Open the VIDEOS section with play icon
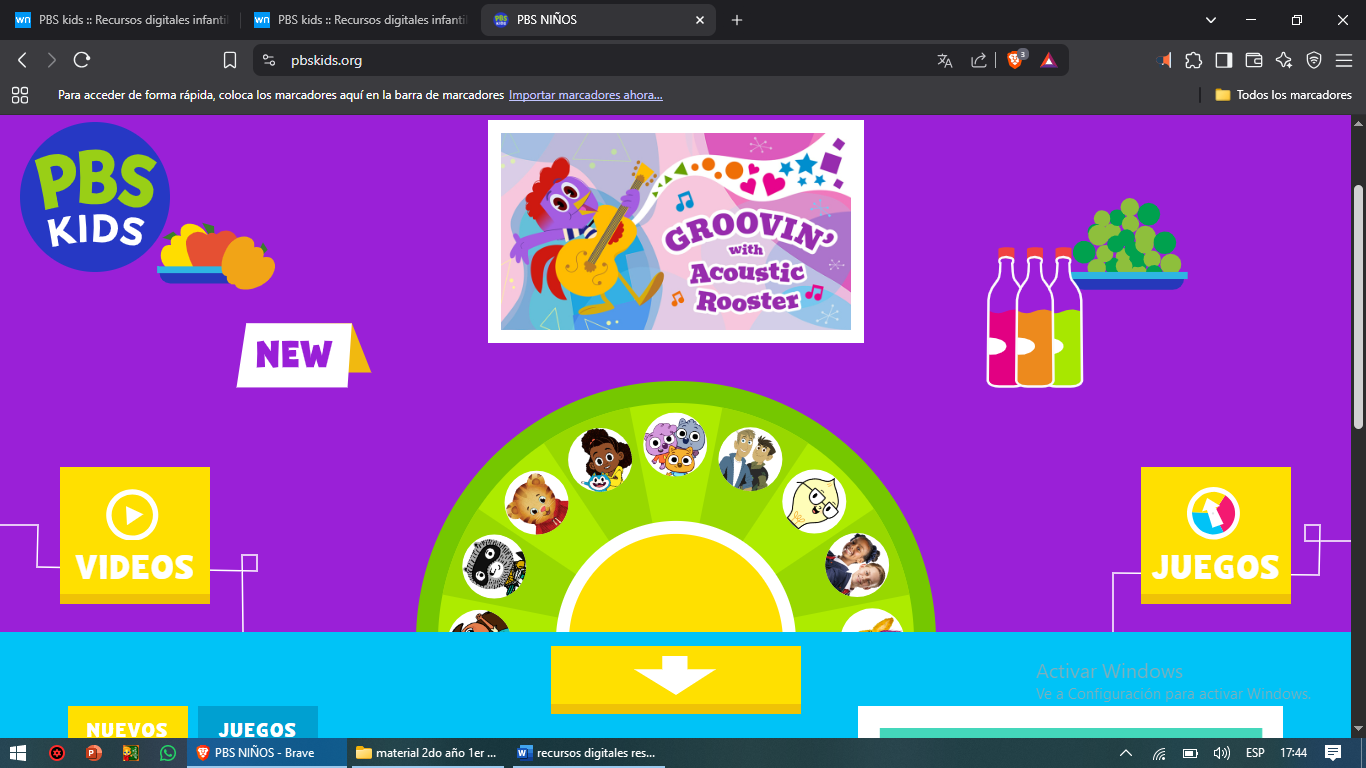1366x768 pixels. (134, 535)
